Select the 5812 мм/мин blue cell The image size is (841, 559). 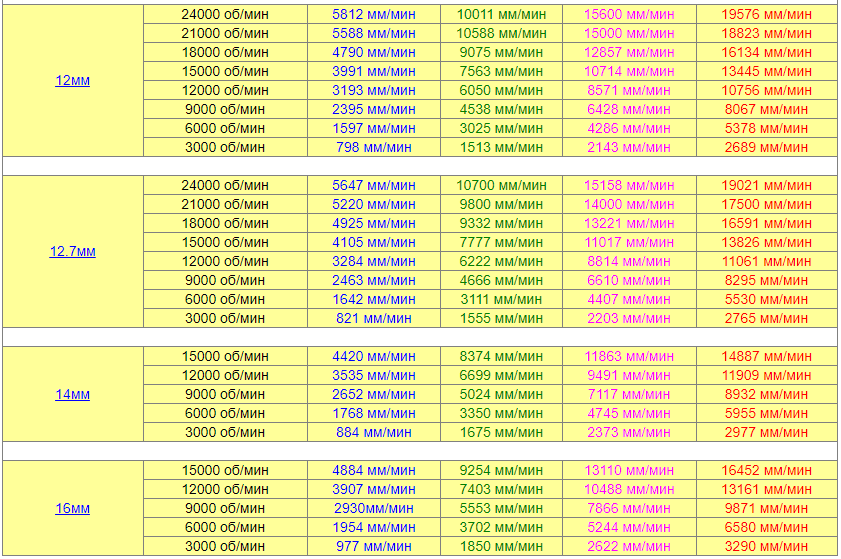374,14
